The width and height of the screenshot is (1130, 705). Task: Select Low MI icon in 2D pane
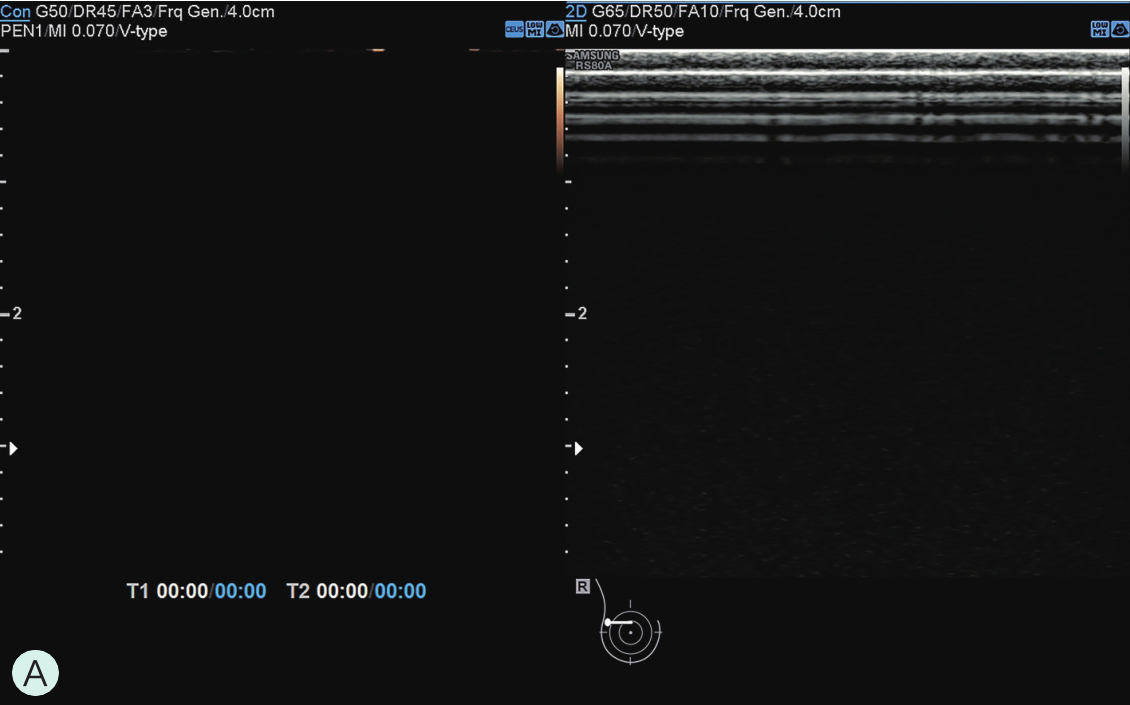tap(1100, 30)
